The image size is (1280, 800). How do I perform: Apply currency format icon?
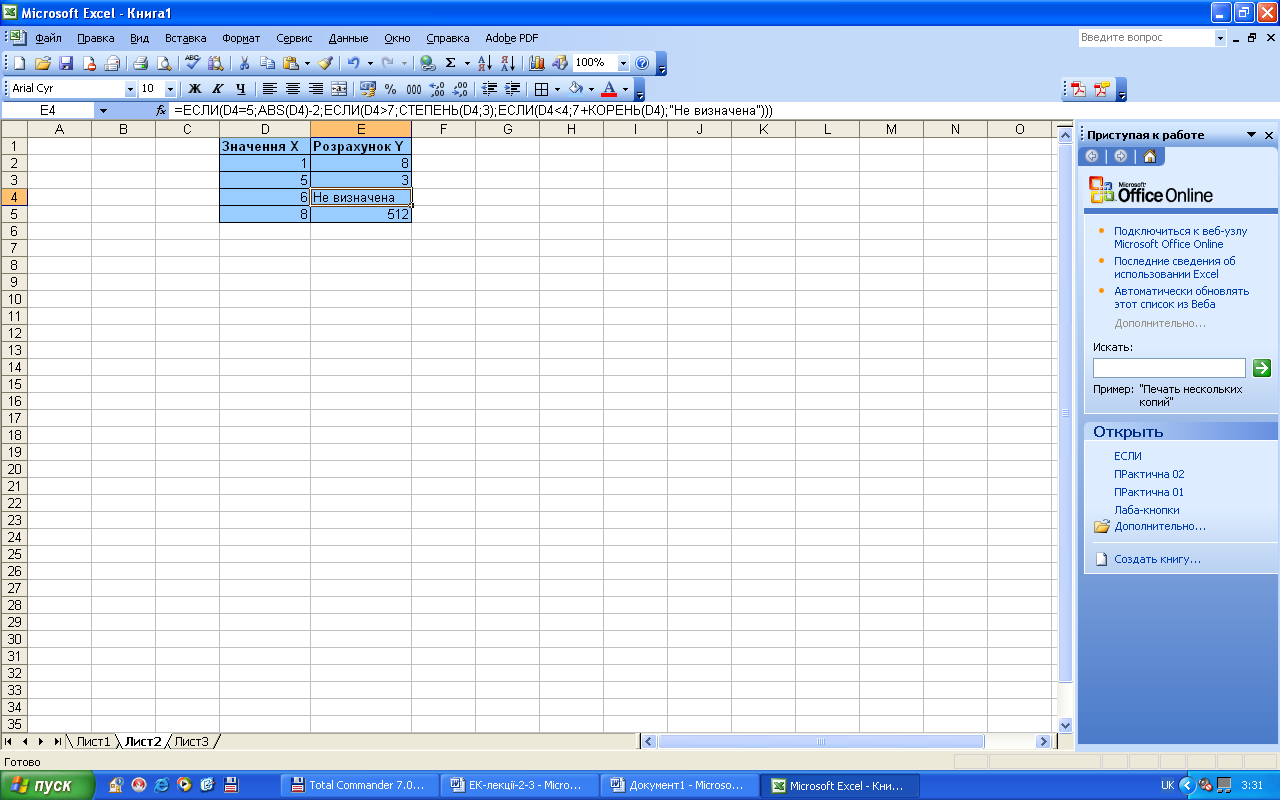(x=368, y=89)
